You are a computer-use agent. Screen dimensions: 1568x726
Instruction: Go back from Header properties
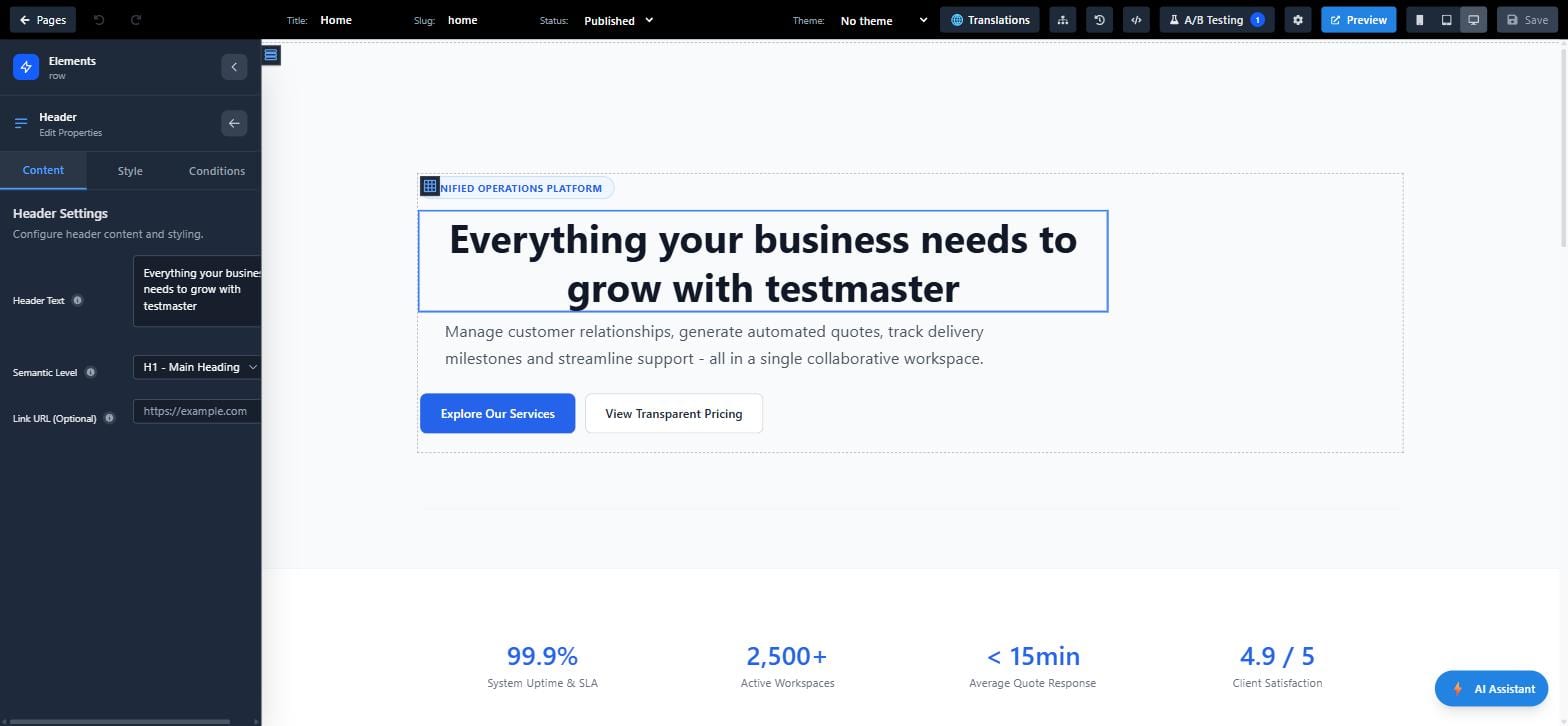(x=234, y=123)
